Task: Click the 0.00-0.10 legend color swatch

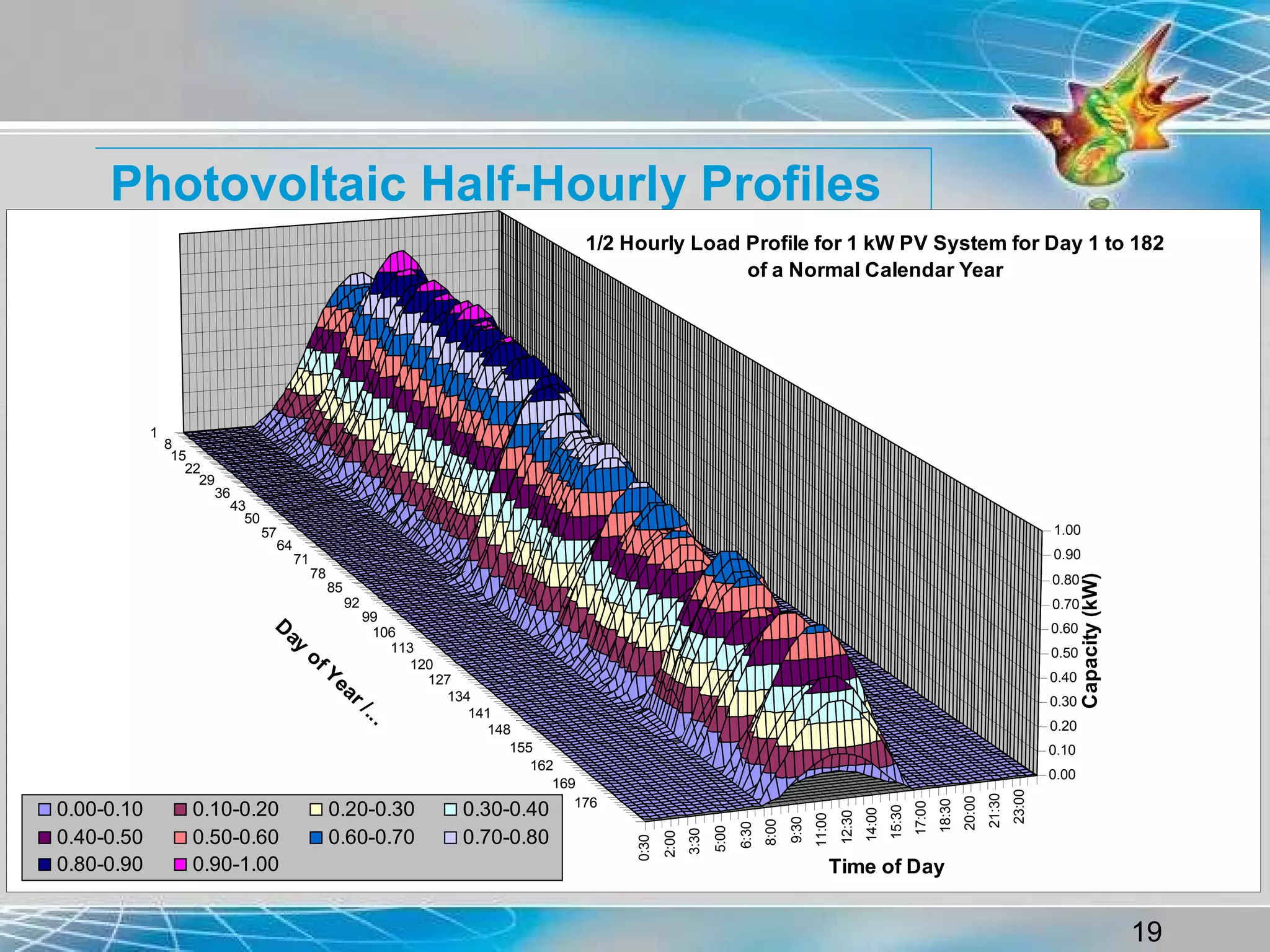Action: pyautogui.click(x=45, y=810)
